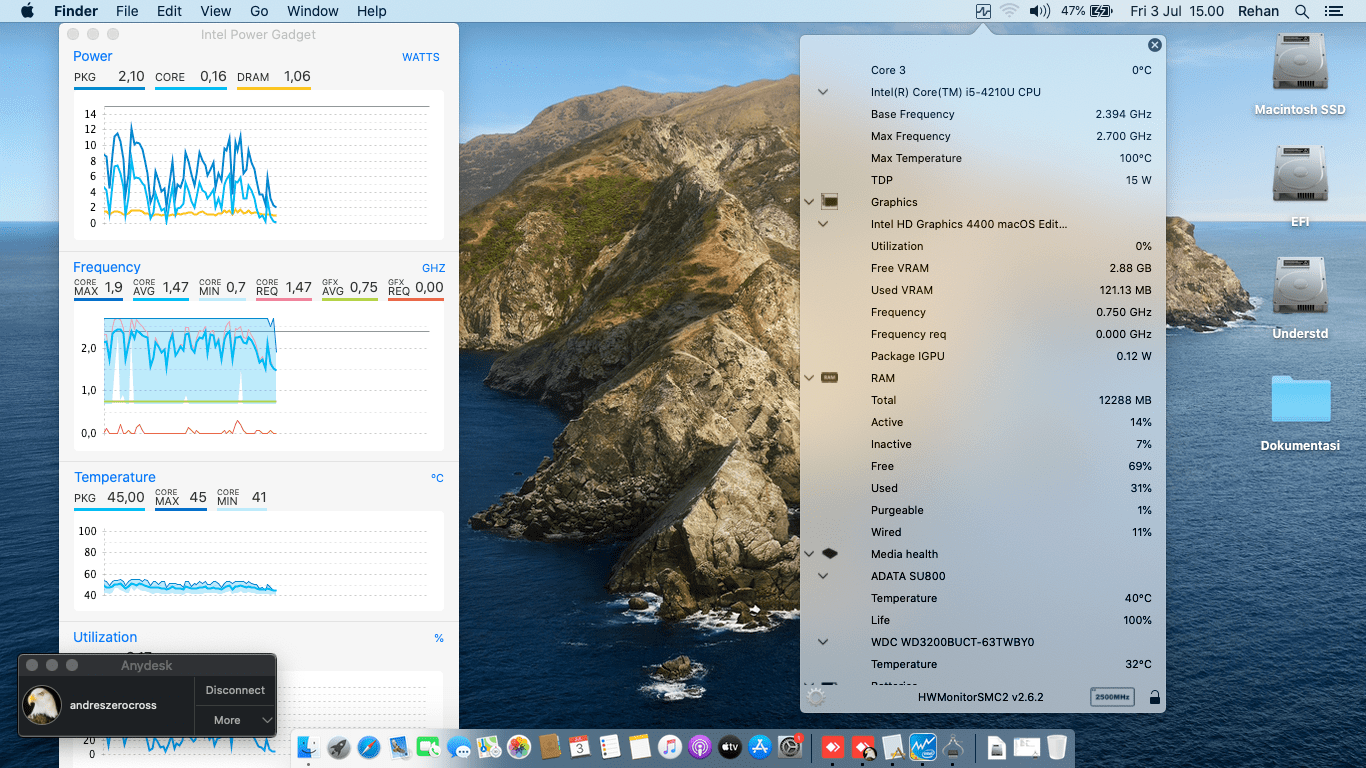Image resolution: width=1366 pixels, height=768 pixels.
Task: Open the Window menu
Action: tap(312, 11)
